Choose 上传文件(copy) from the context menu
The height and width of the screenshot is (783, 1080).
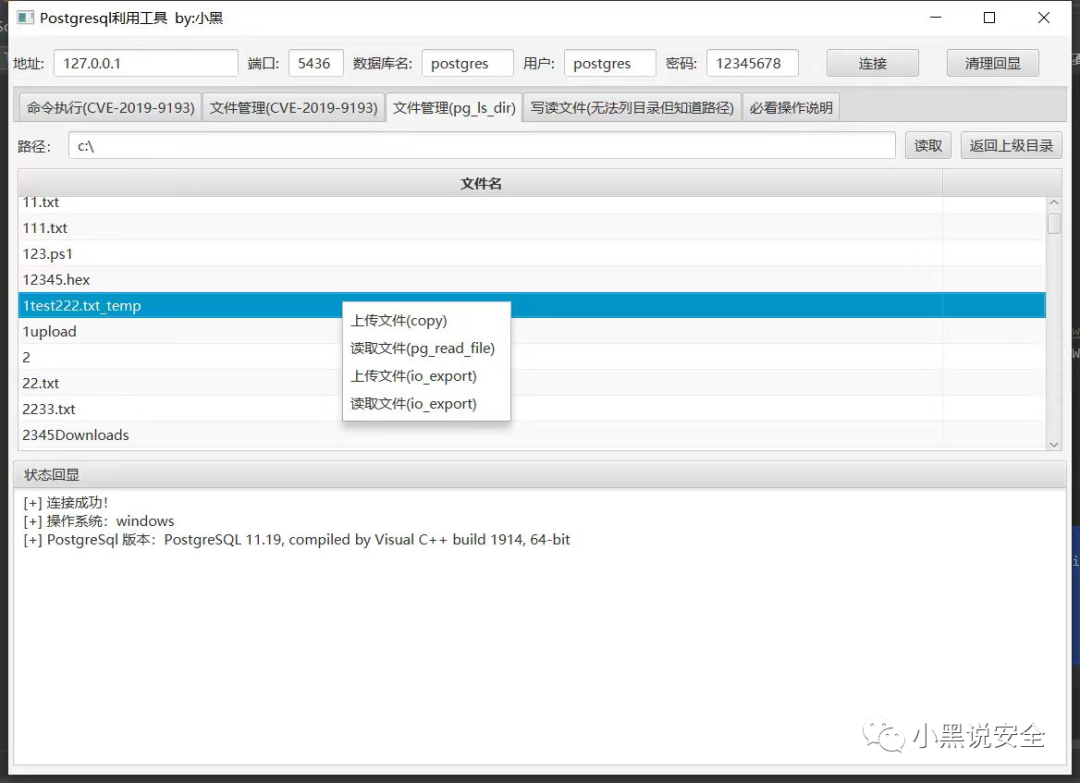pos(426,321)
